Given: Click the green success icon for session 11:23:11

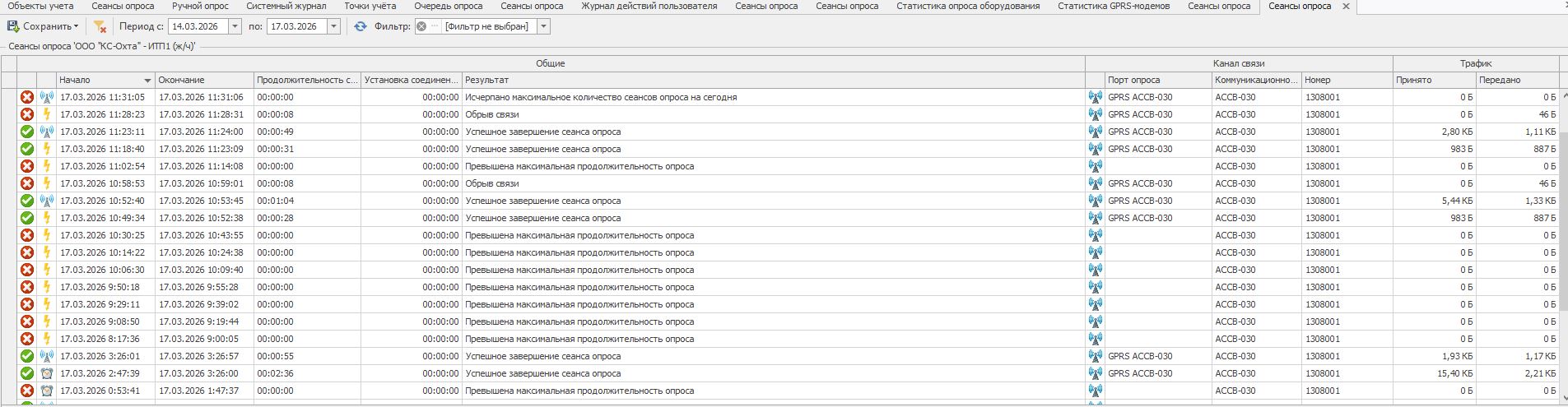Looking at the screenshot, I should 27,132.
